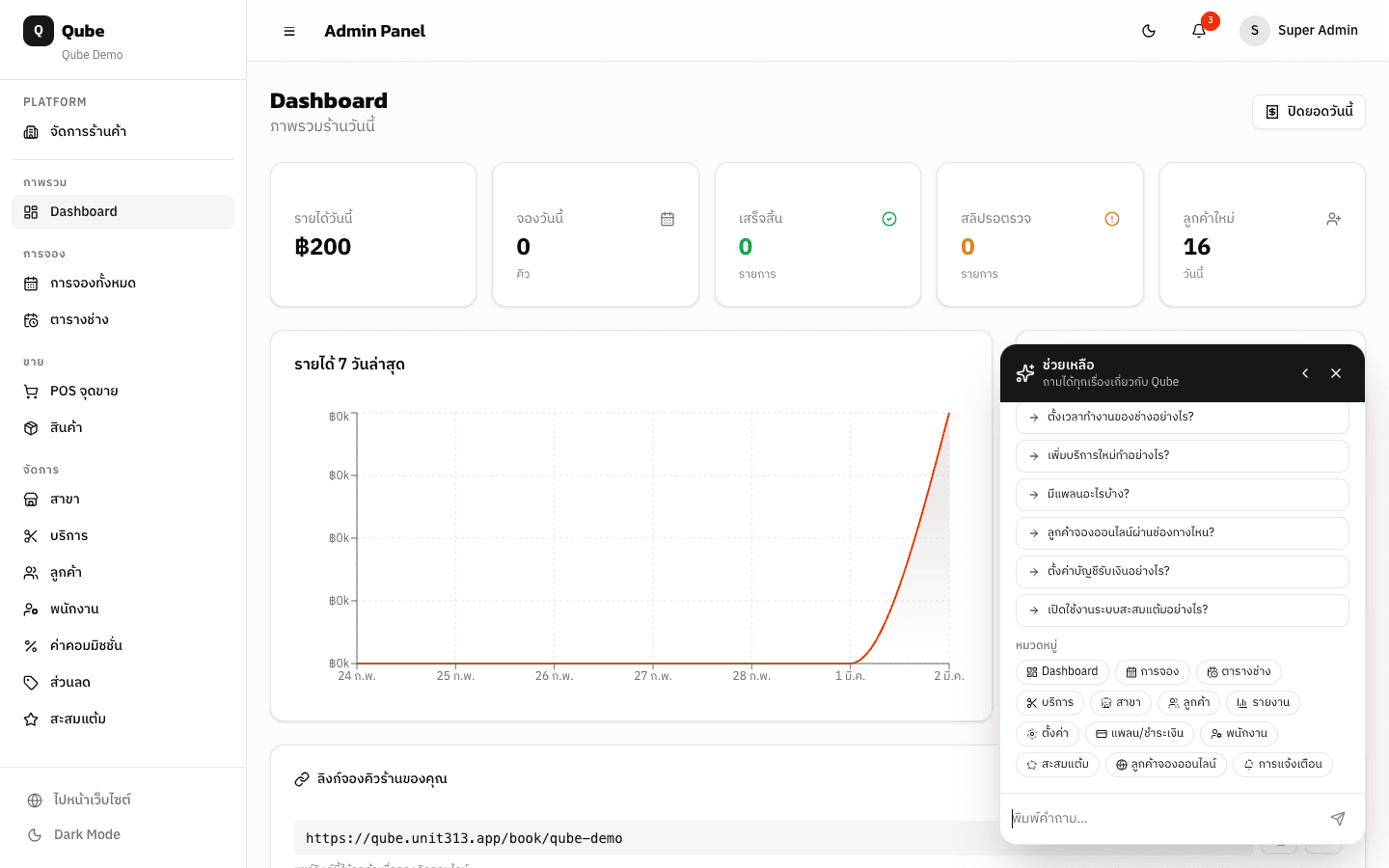Click the ปิดยอดวันนี้ button
The image size is (1389, 868).
(x=1308, y=112)
